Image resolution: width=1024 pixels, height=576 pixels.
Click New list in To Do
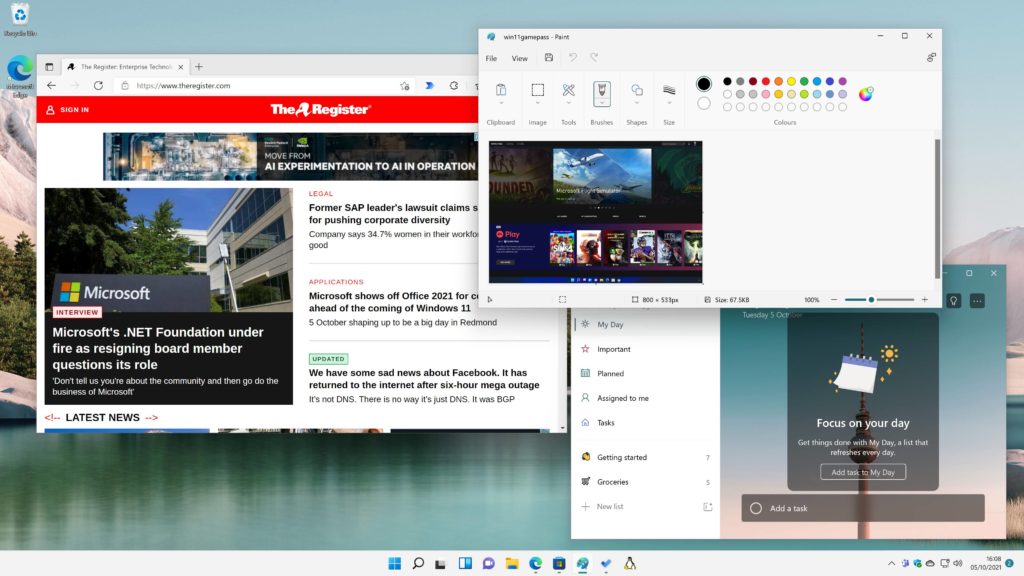click(x=610, y=507)
